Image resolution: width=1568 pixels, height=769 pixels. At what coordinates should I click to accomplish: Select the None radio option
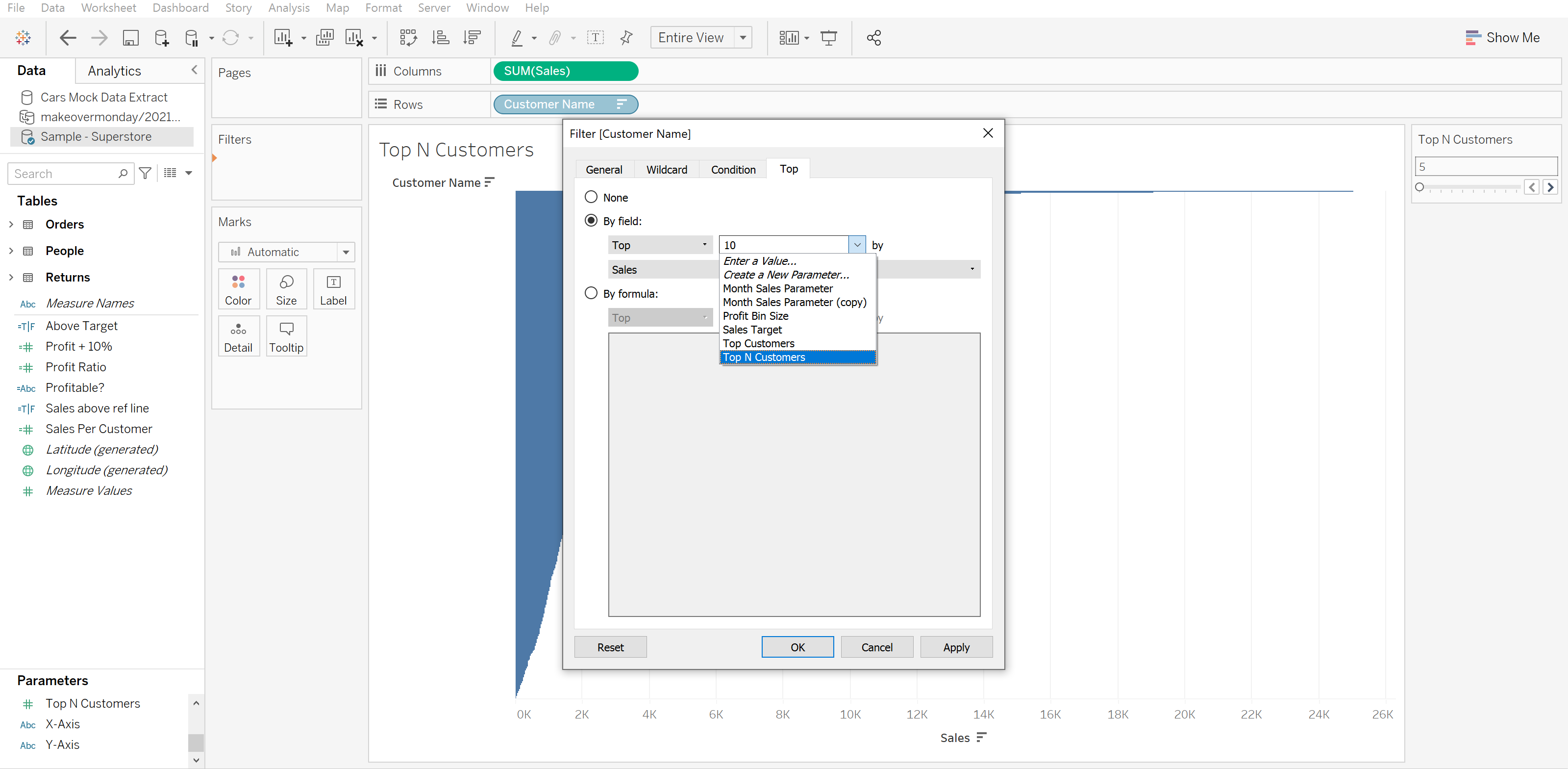591,197
